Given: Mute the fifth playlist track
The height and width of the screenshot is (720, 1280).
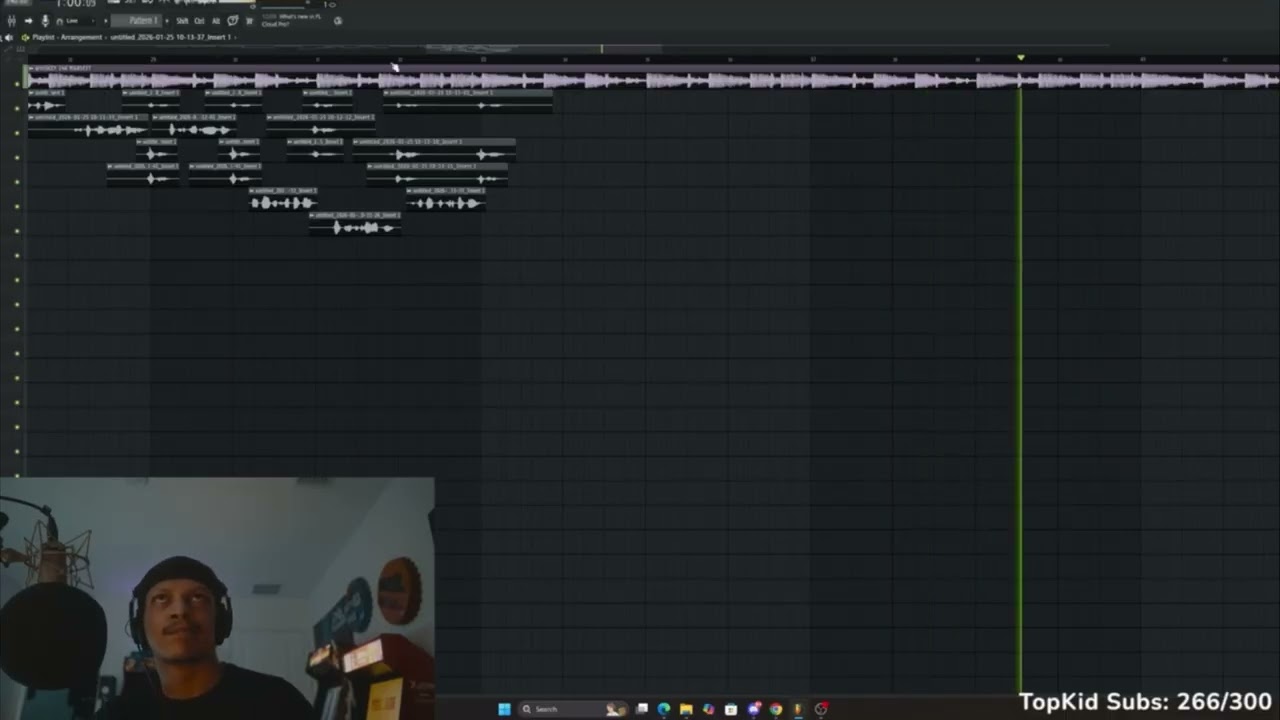Looking at the screenshot, I should 17,181.
